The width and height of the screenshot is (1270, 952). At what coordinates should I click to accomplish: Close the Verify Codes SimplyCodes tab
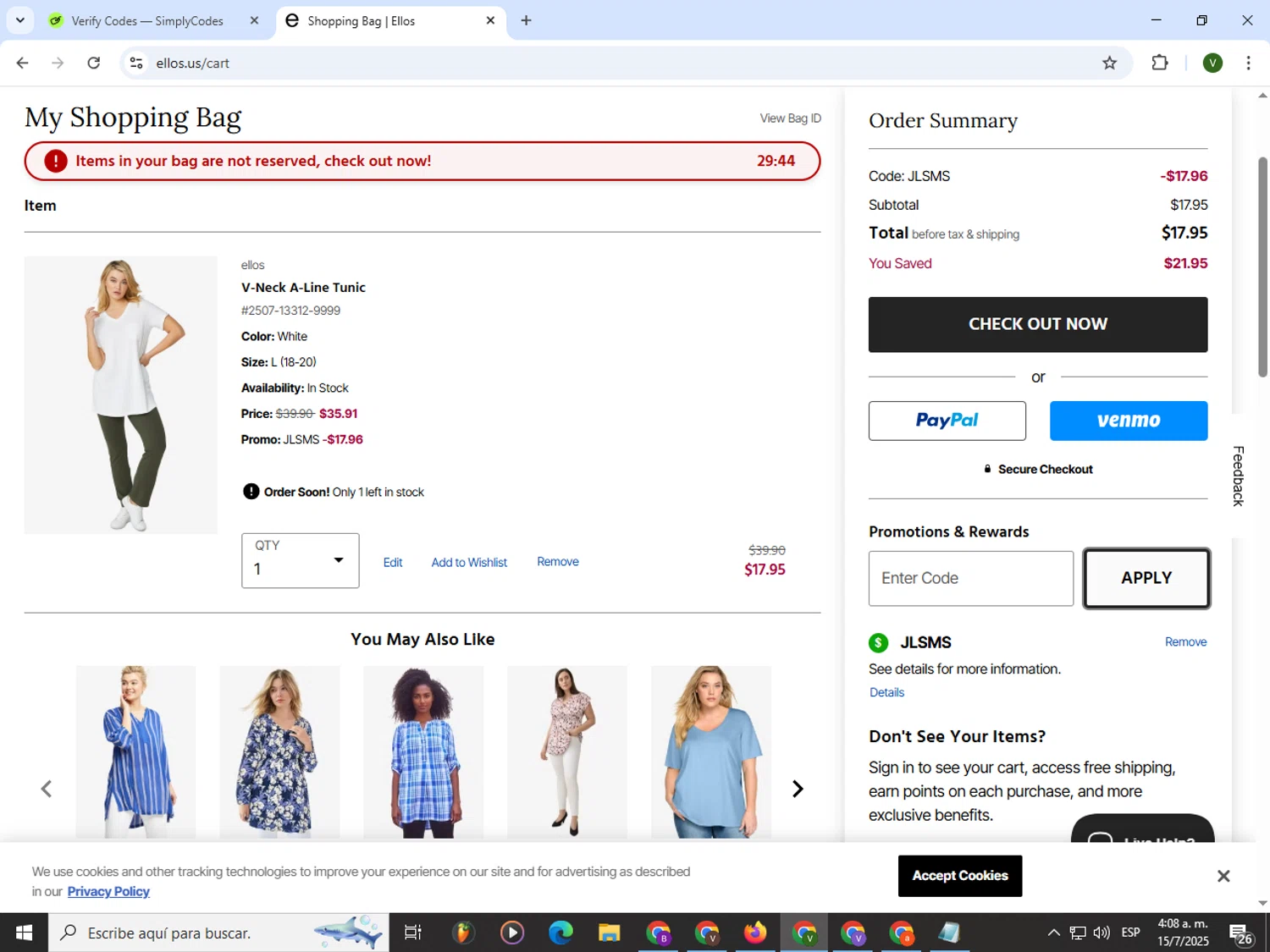pos(254,20)
